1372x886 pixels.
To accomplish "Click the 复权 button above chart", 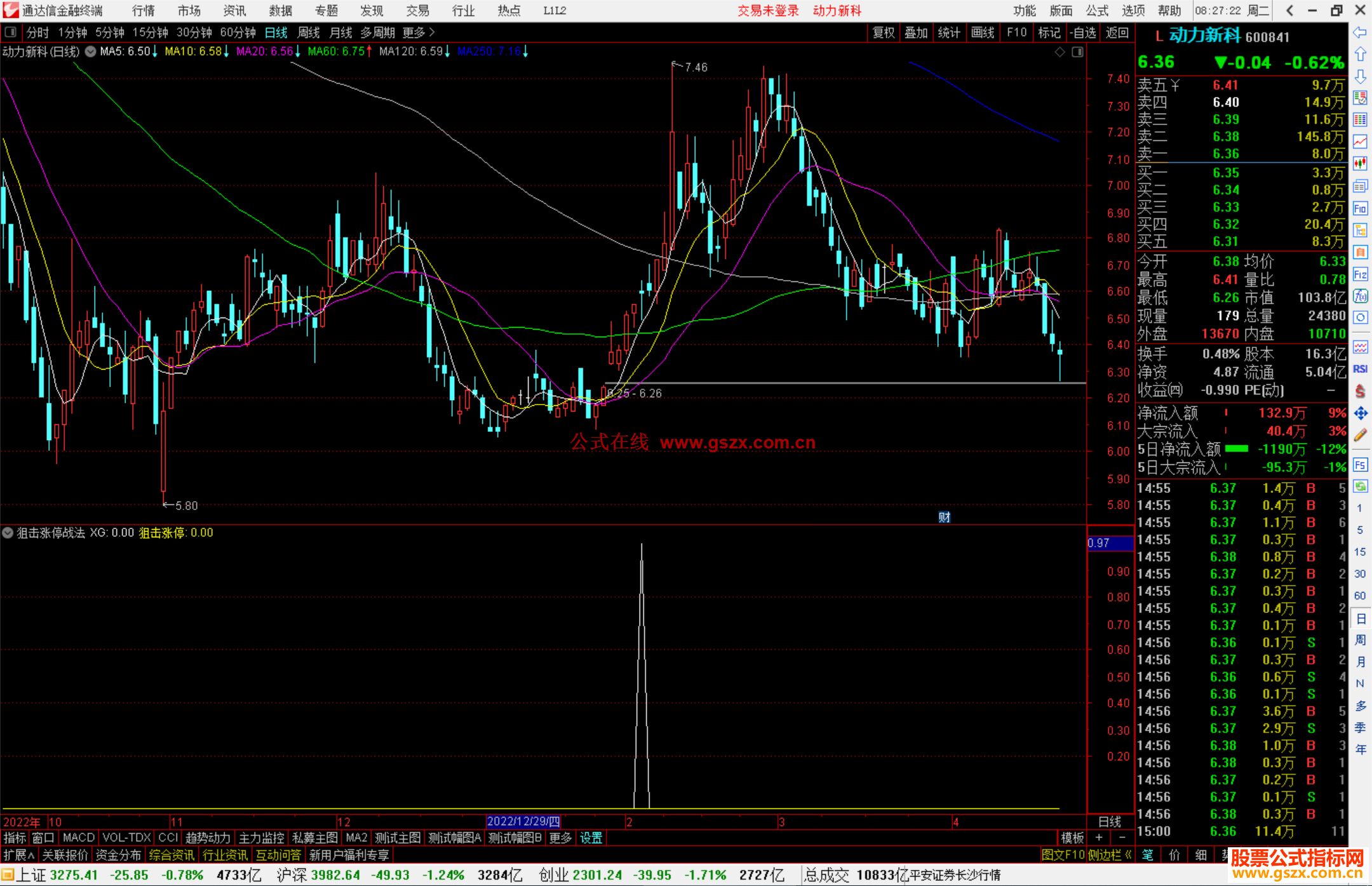I will pos(883,32).
